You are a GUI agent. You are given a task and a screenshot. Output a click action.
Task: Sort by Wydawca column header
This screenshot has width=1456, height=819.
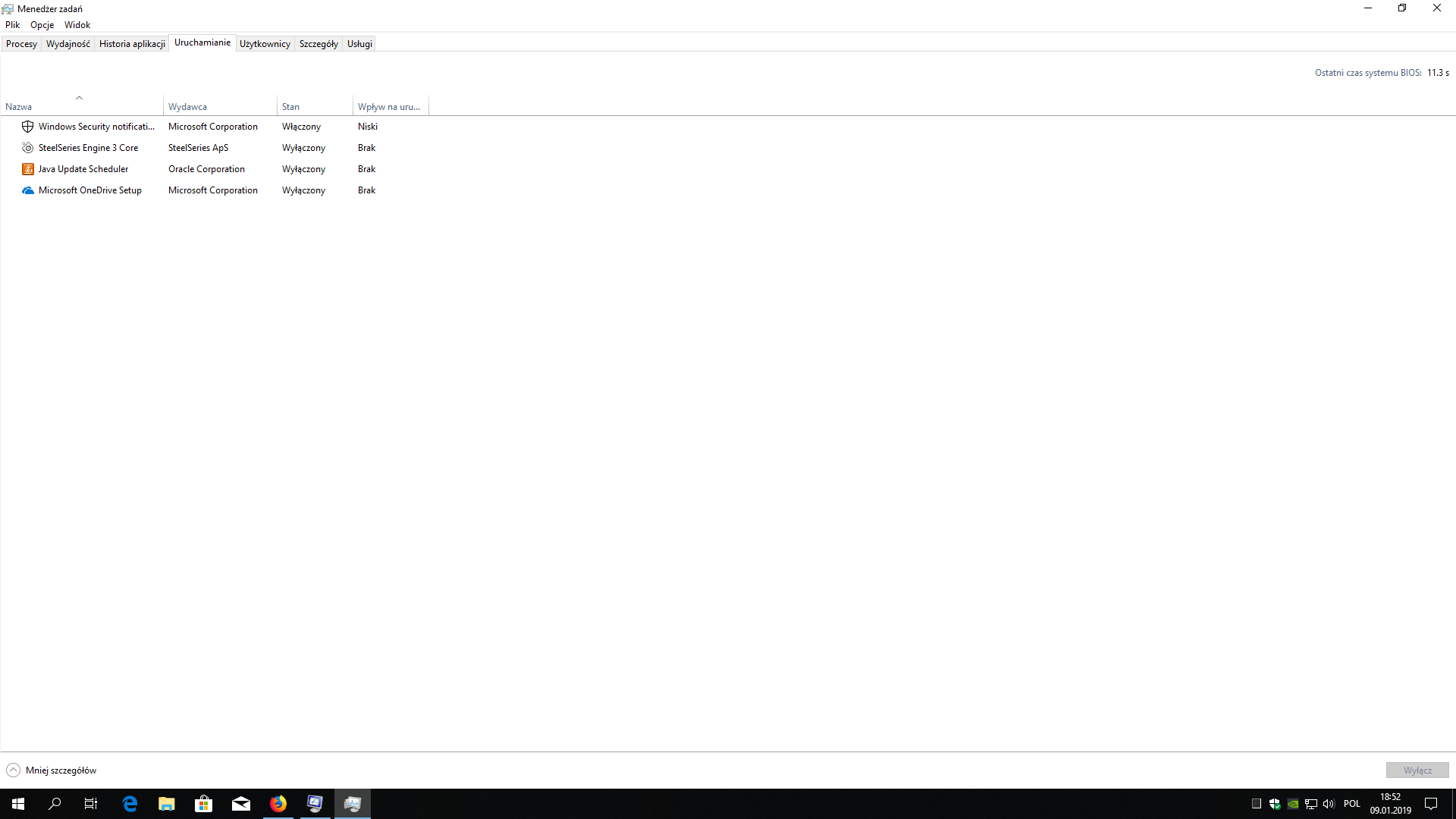[x=220, y=107]
